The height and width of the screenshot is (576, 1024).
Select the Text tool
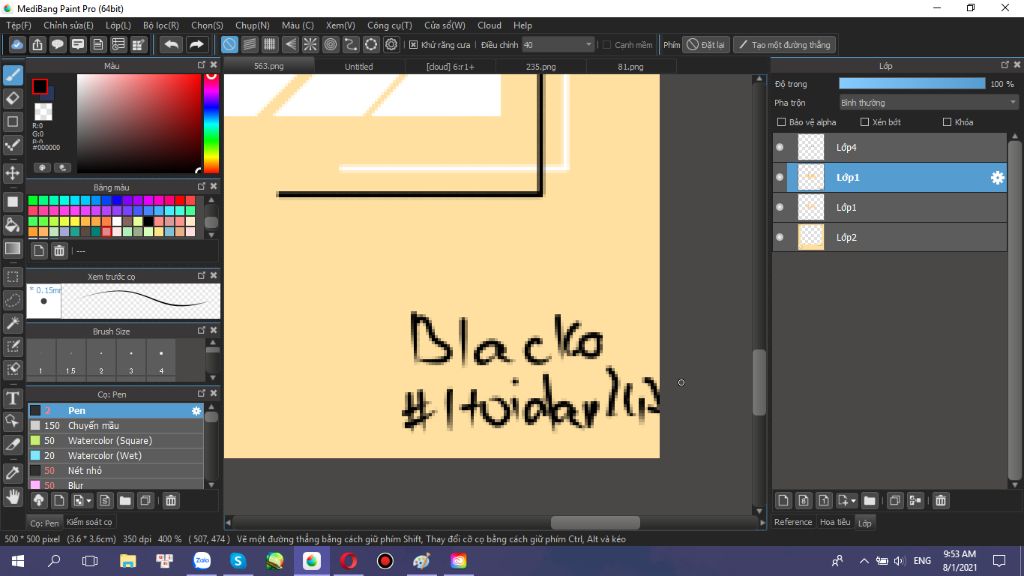tap(13, 398)
